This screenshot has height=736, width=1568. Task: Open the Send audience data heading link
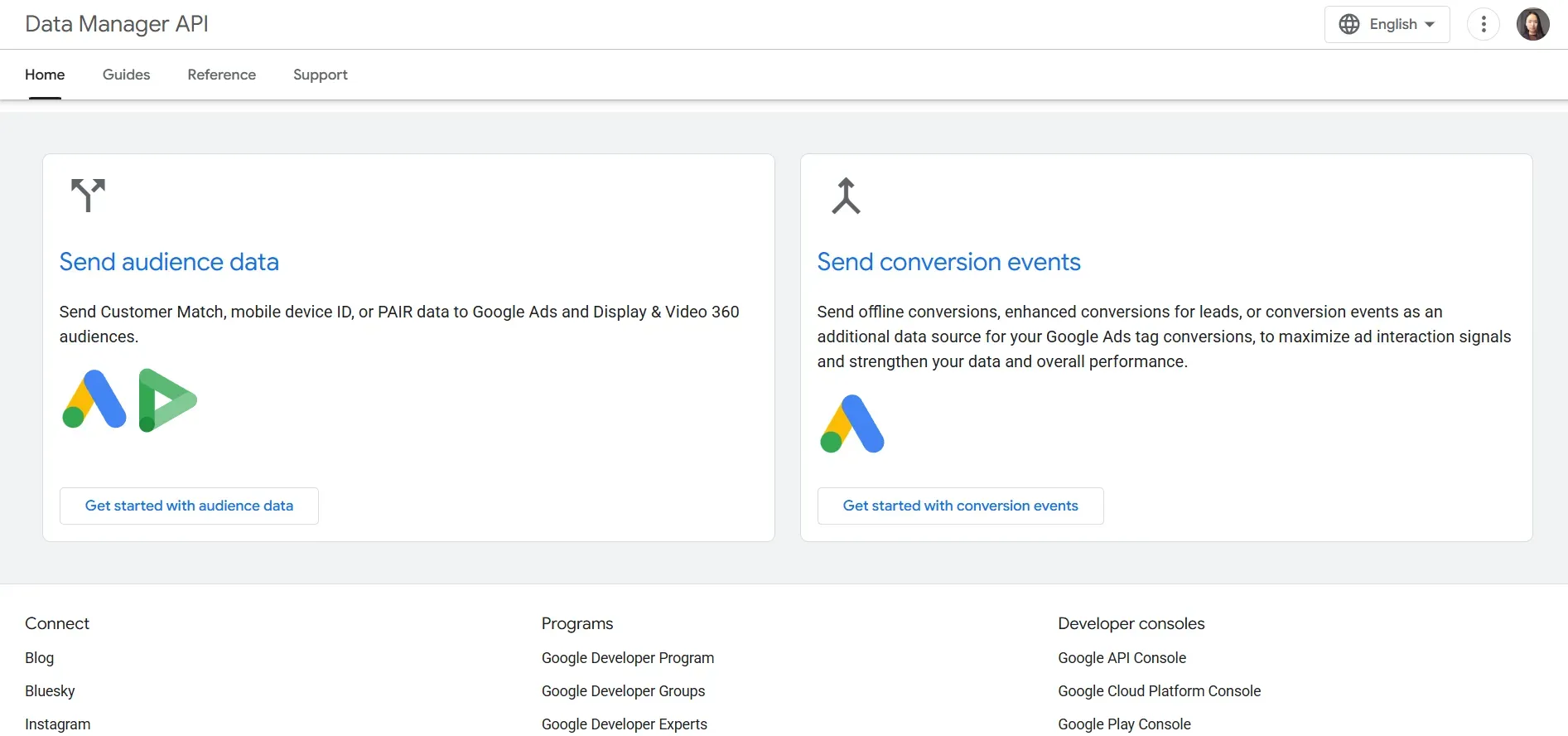tap(169, 262)
